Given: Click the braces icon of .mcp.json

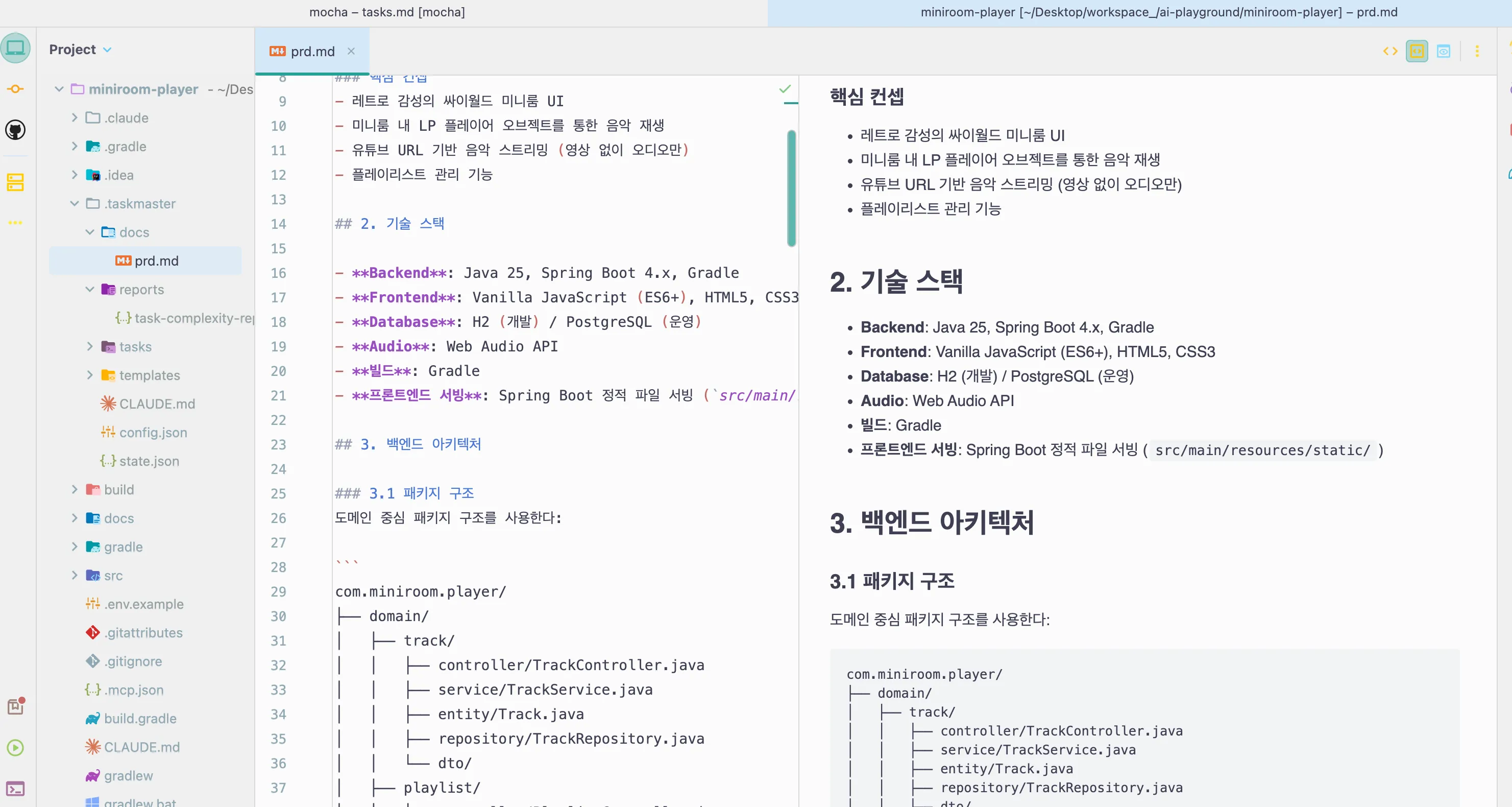Looking at the screenshot, I should click(93, 690).
